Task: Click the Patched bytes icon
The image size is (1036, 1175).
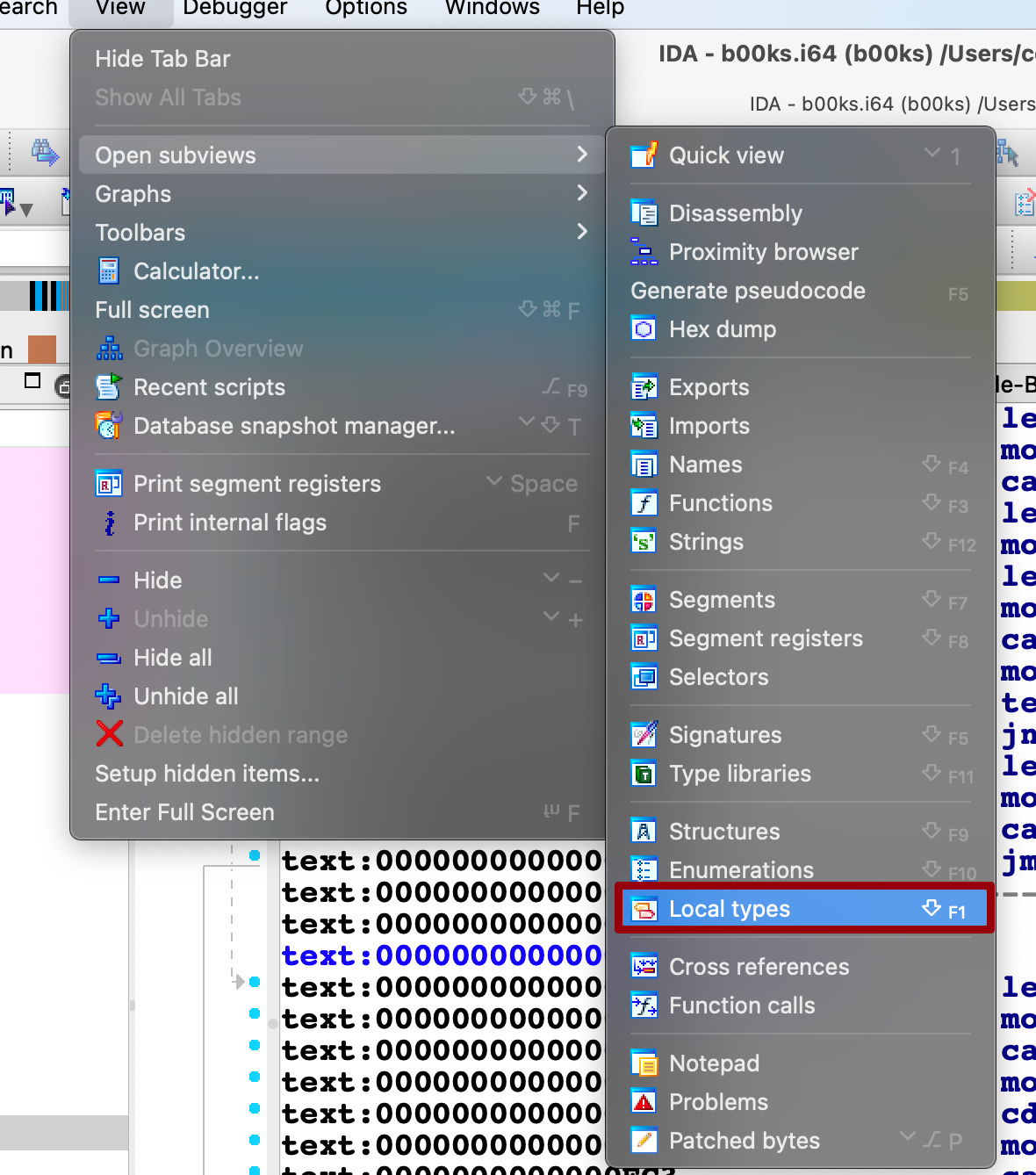Action: 644,1141
